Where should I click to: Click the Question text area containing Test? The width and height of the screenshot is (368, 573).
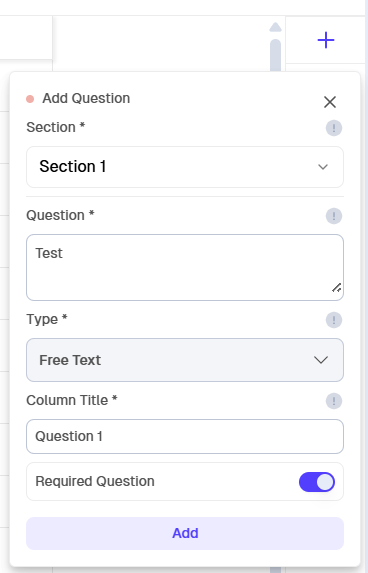(185, 267)
